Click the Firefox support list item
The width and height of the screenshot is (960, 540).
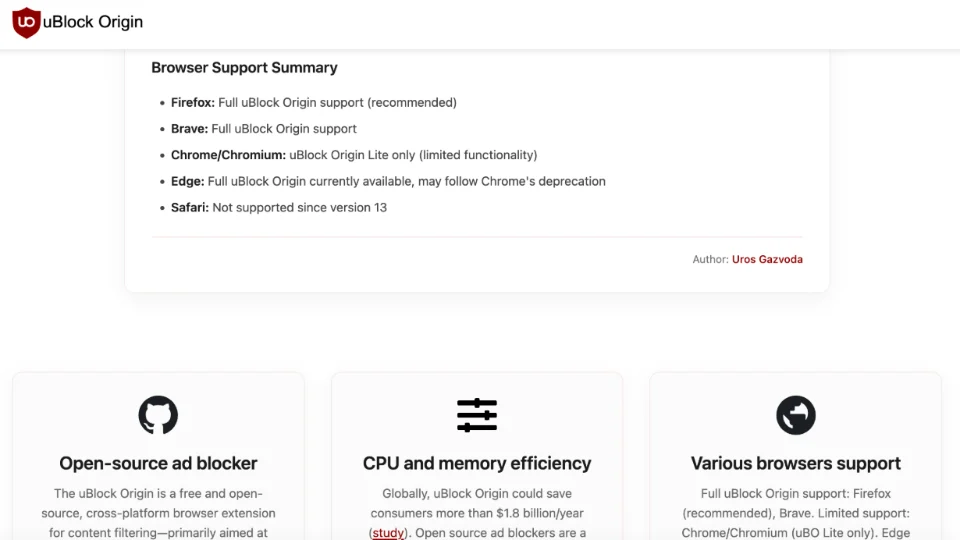pyautogui.click(x=313, y=102)
